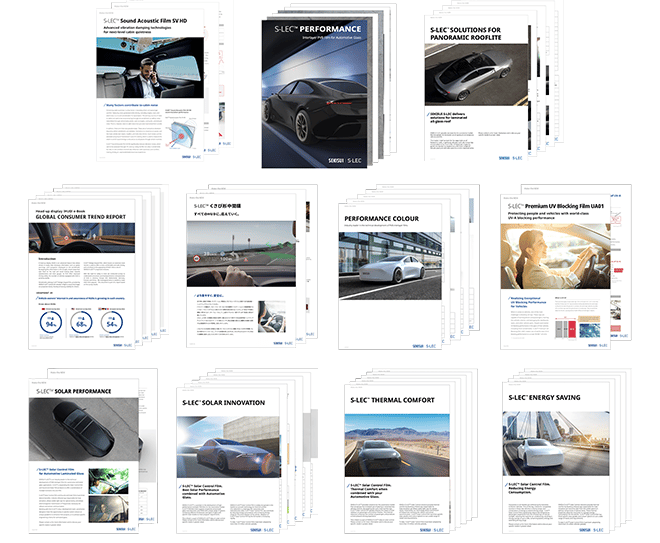Open the Japanese head-up display brochure

(241, 270)
